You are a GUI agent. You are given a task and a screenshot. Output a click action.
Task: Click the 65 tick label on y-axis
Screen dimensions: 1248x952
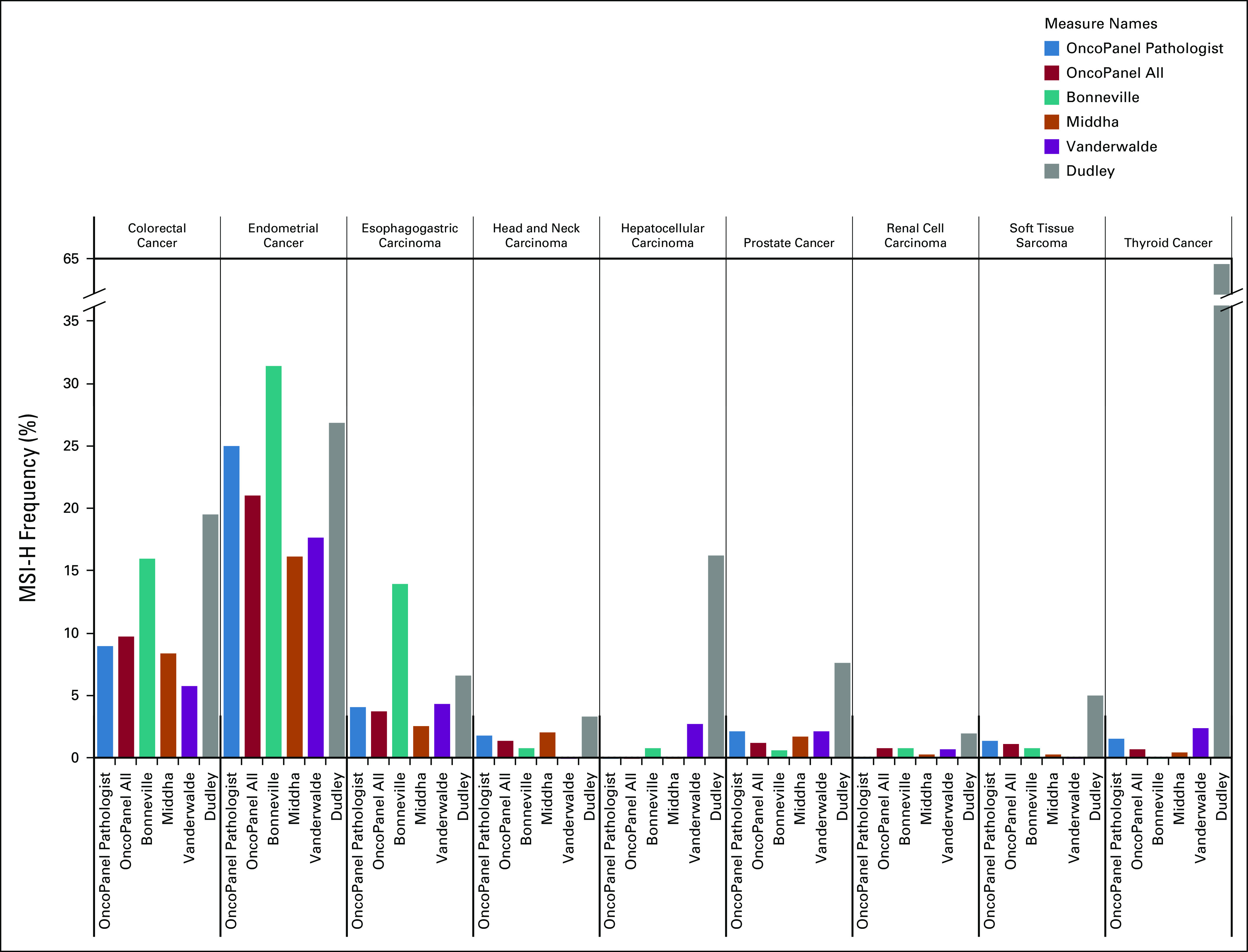pyautogui.click(x=71, y=259)
